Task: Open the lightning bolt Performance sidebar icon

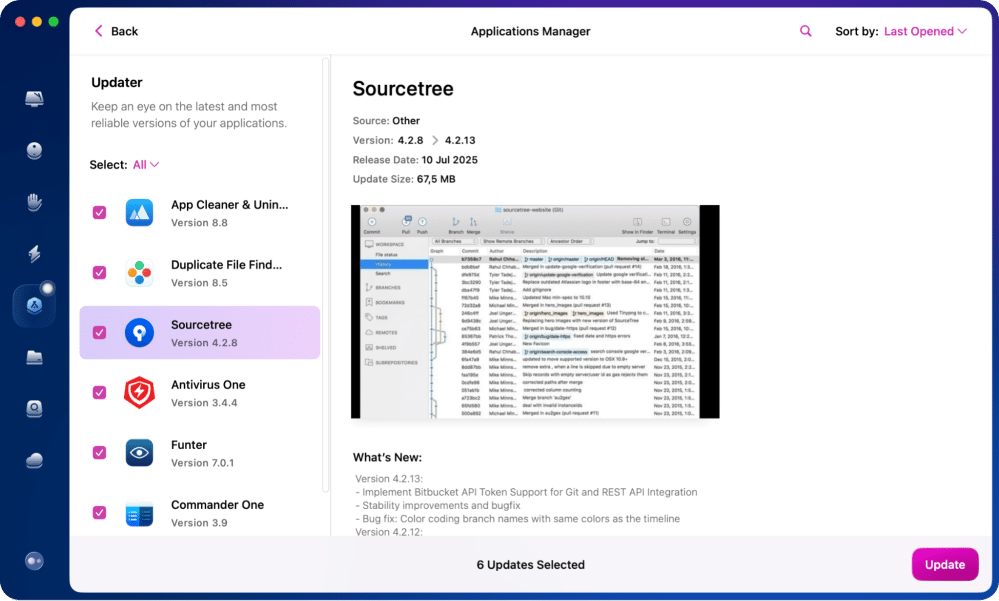Action: coord(34,254)
